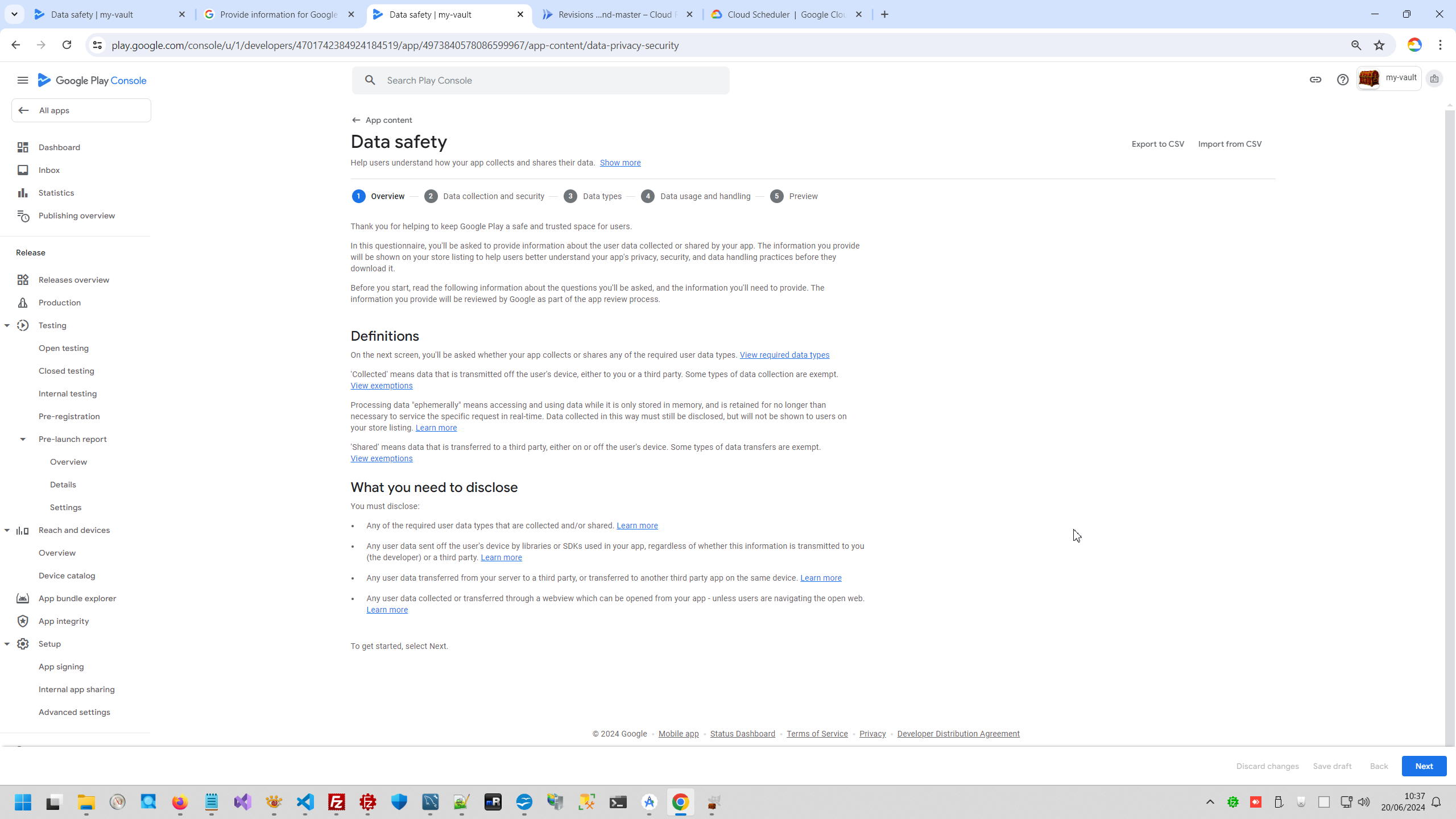Open App integrity shield icon
The height and width of the screenshot is (819, 1456).
(23, 621)
